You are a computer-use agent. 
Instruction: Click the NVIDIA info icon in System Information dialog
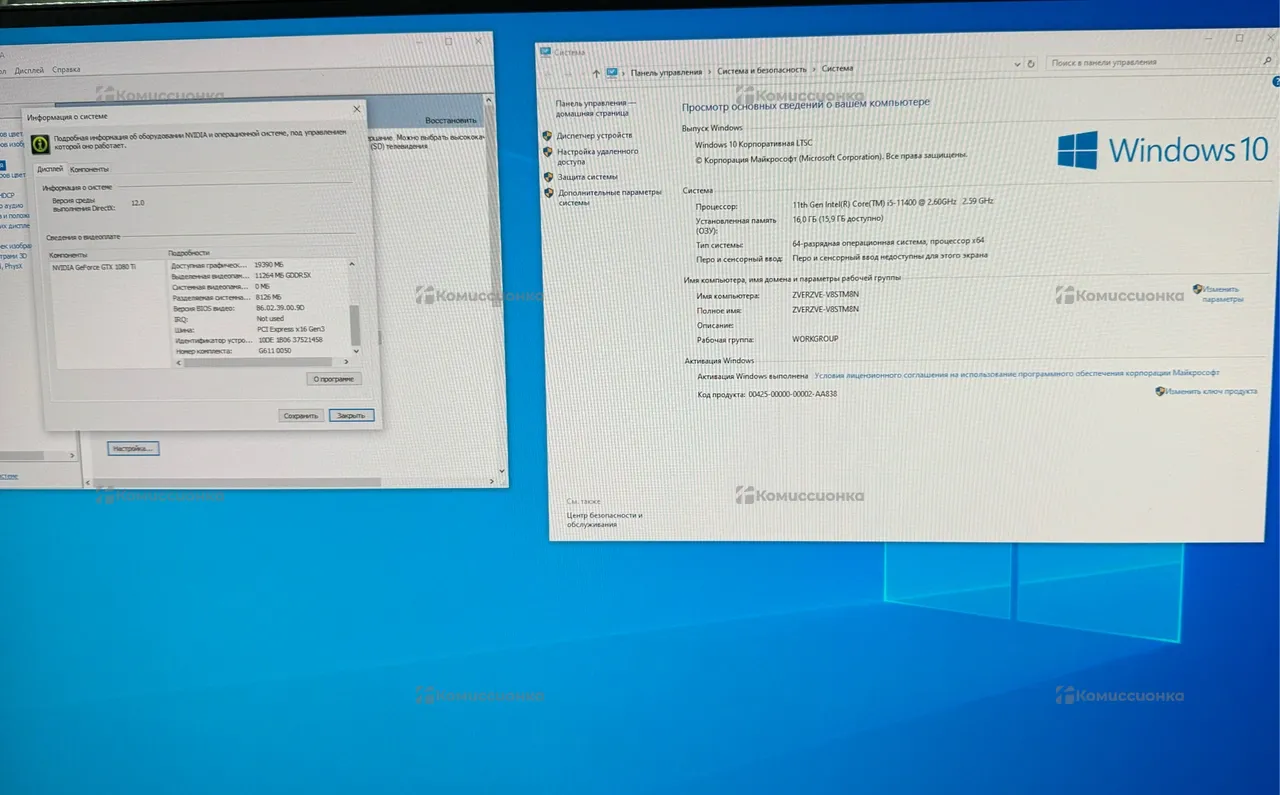pyautogui.click(x=39, y=143)
